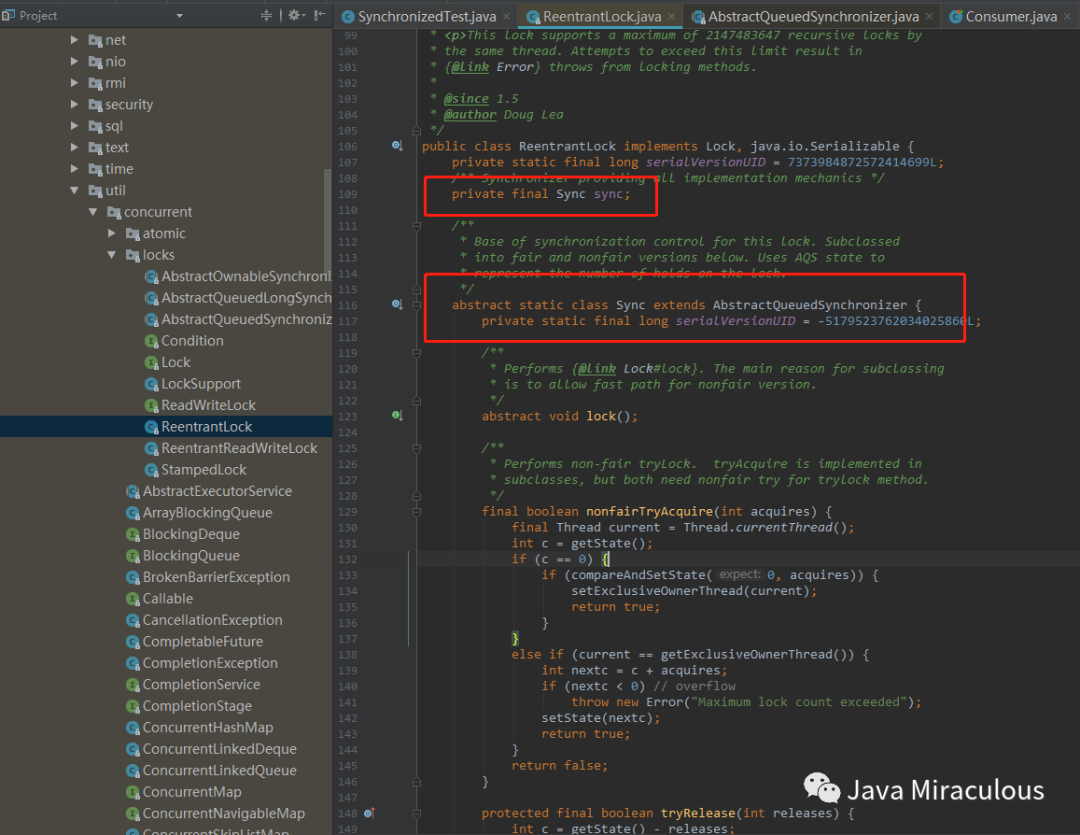Open ConcurrentLinkedQueue class in tree

click(211, 770)
